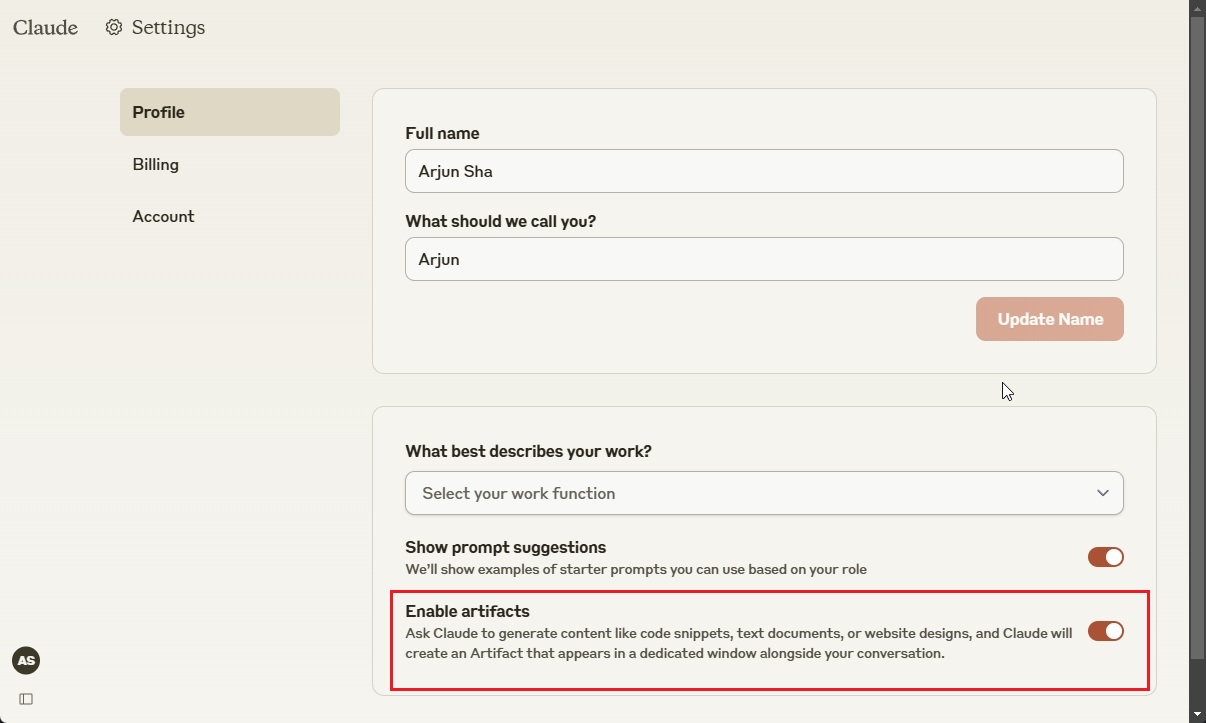Open the Billing section
The image size is (1206, 723).
[156, 164]
